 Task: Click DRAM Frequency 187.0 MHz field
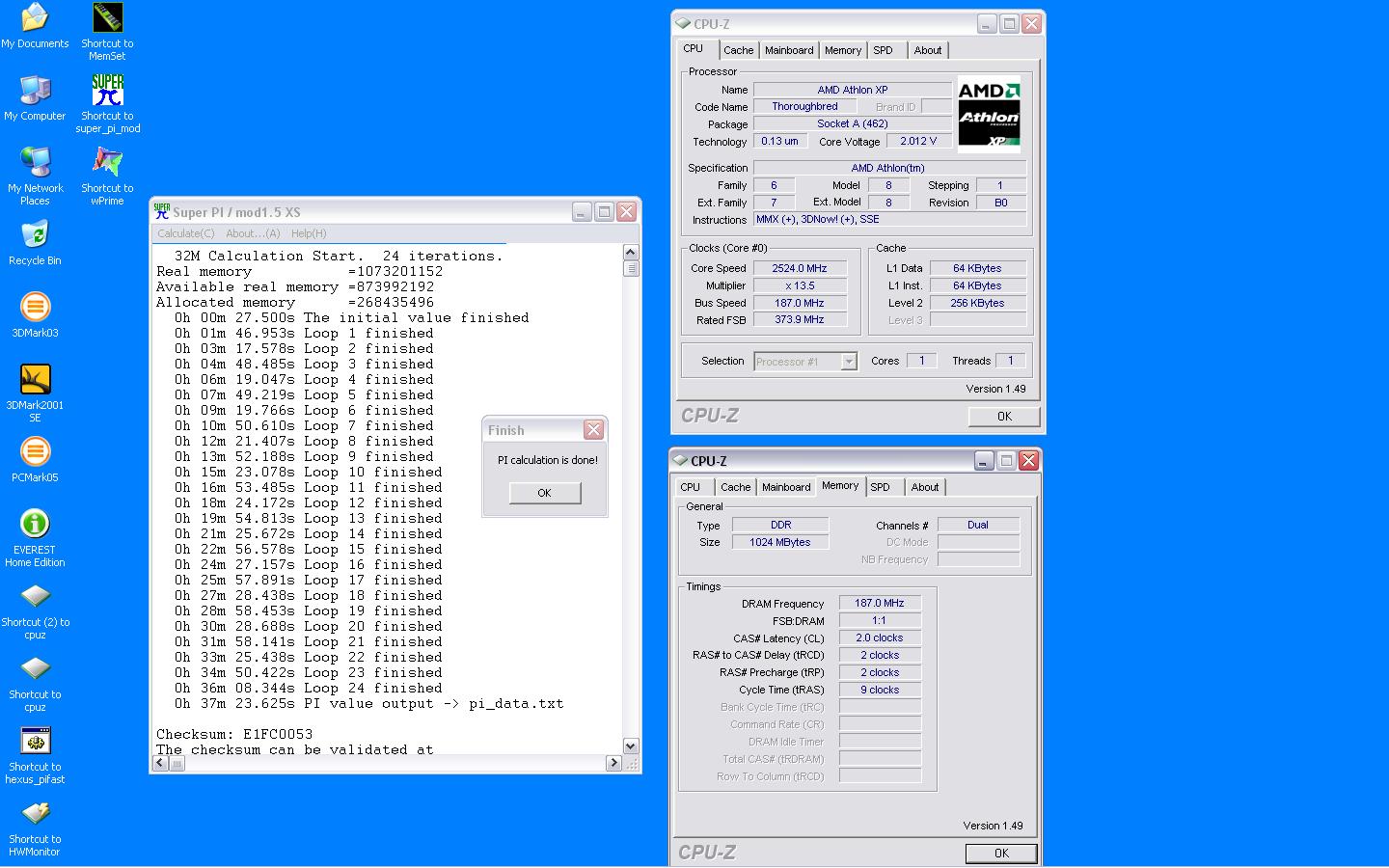(880, 603)
